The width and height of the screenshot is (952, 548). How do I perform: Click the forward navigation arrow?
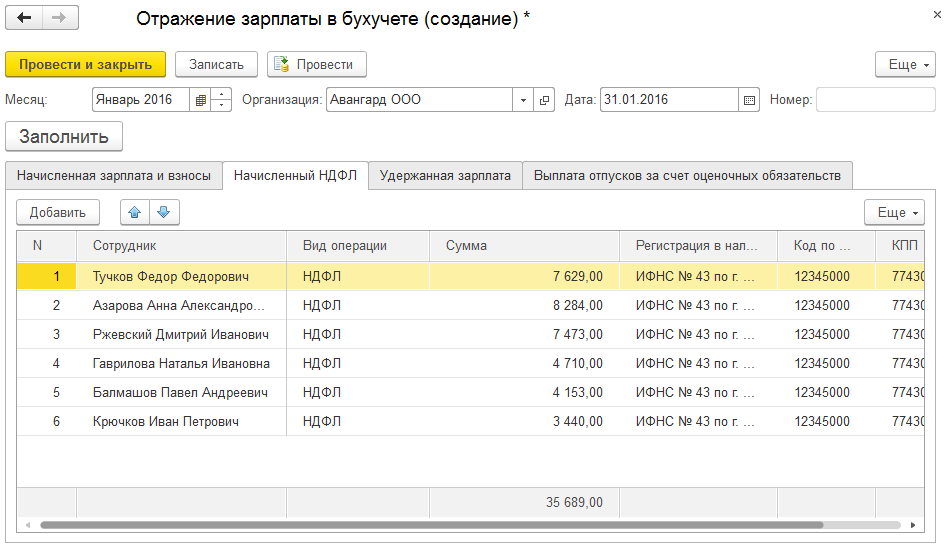click(x=60, y=18)
